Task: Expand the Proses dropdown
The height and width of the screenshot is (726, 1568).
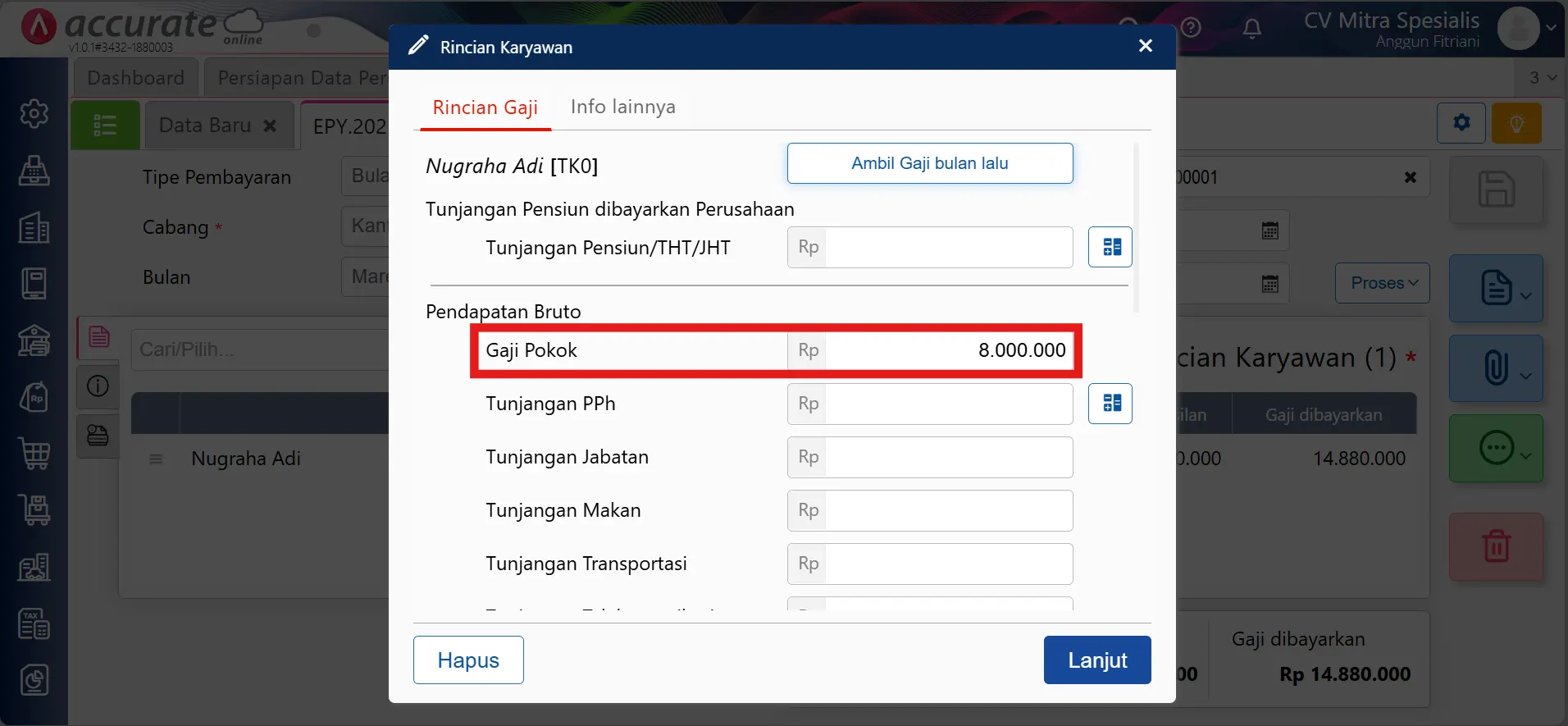Action: click(1383, 283)
